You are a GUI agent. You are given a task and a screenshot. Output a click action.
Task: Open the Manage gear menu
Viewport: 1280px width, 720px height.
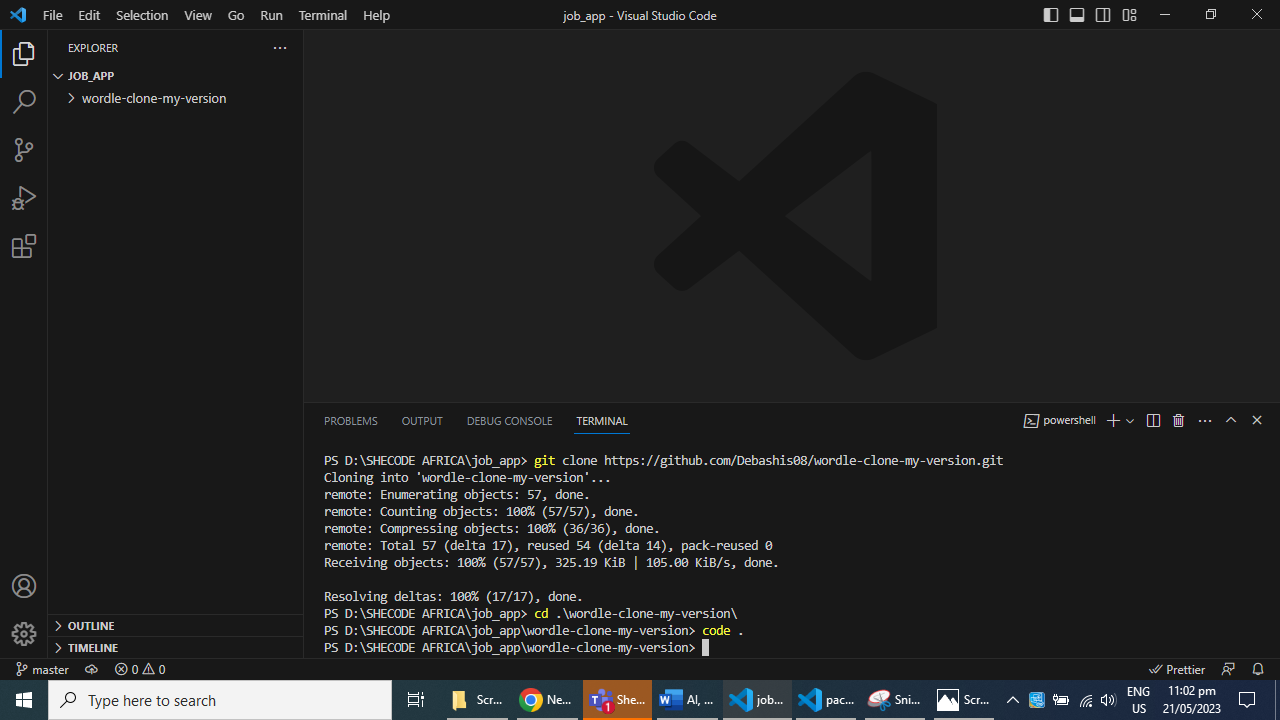pos(24,634)
